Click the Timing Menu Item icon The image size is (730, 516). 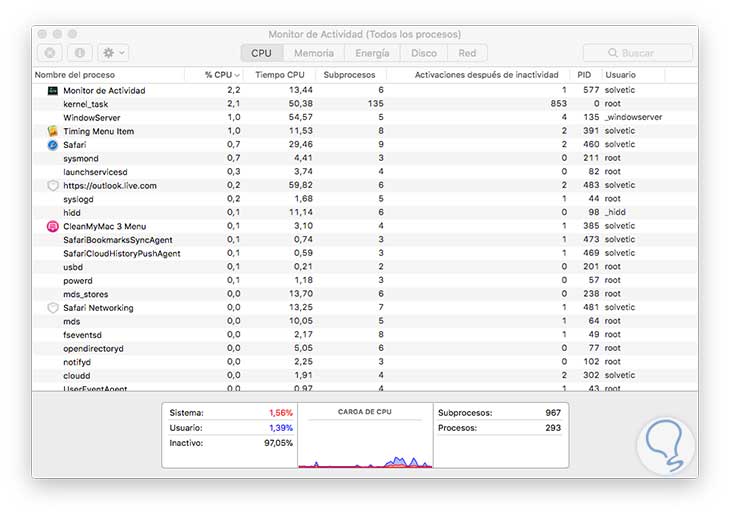tap(53, 131)
